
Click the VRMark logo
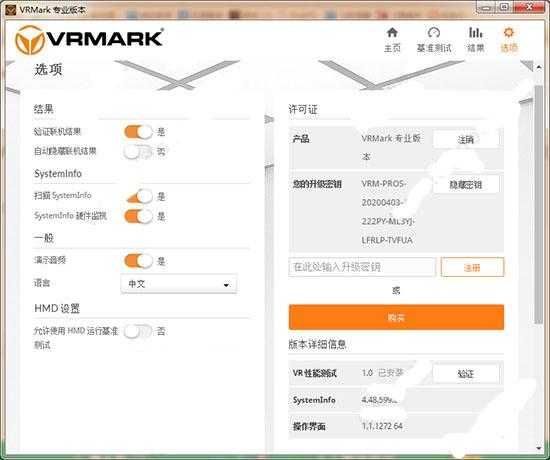(x=89, y=40)
